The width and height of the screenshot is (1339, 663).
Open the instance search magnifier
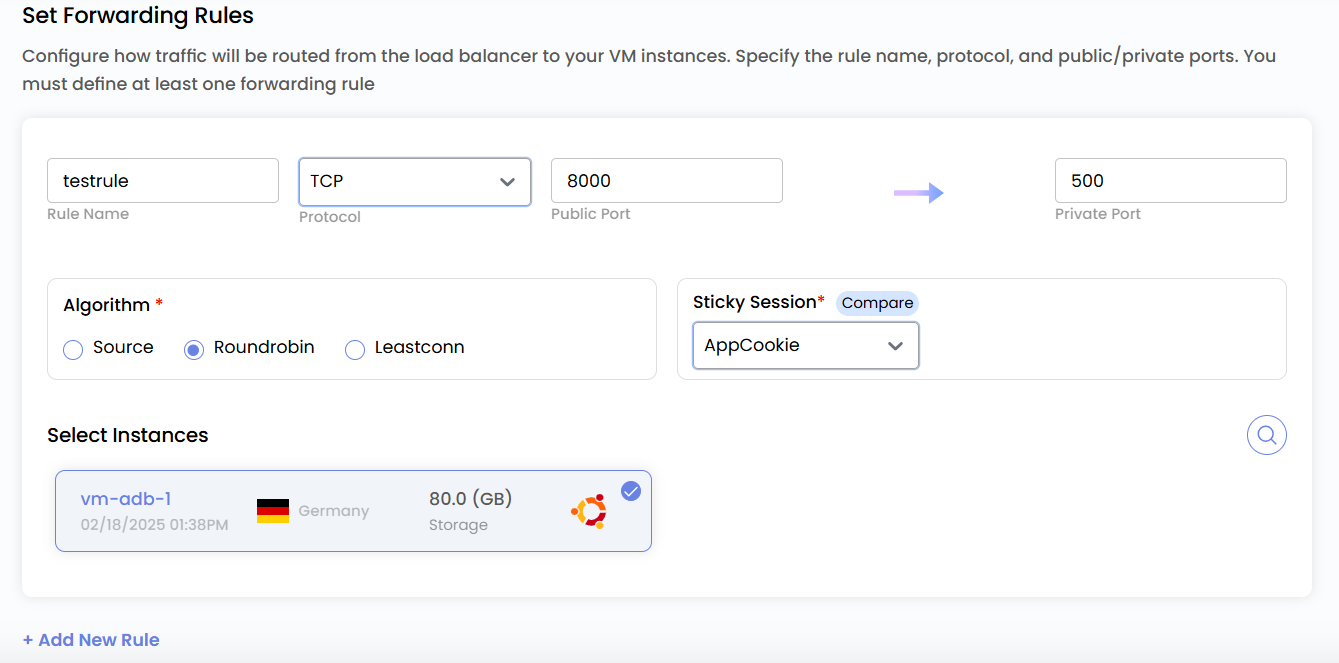[1266, 434]
